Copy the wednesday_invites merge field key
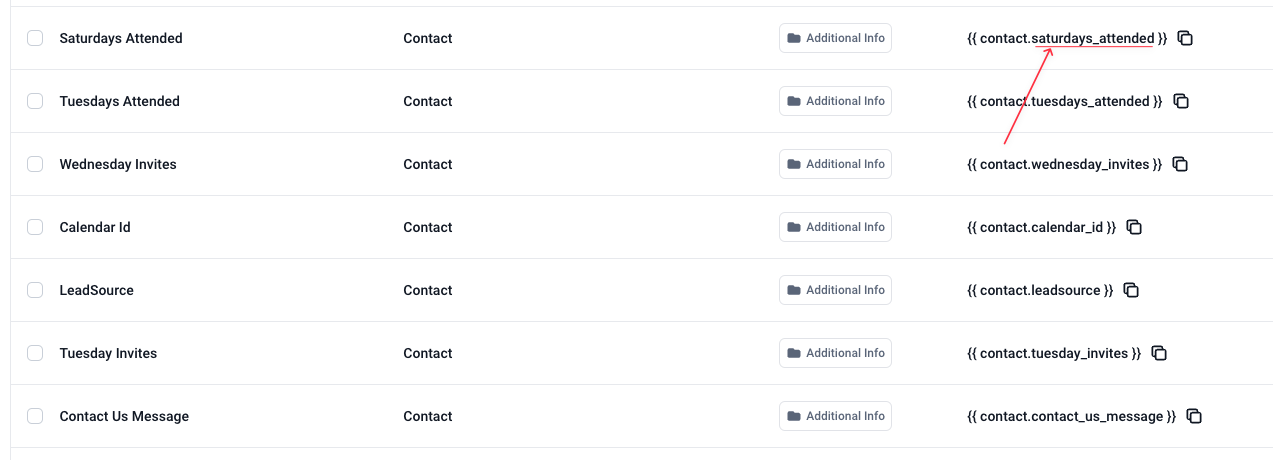 pos(1180,164)
